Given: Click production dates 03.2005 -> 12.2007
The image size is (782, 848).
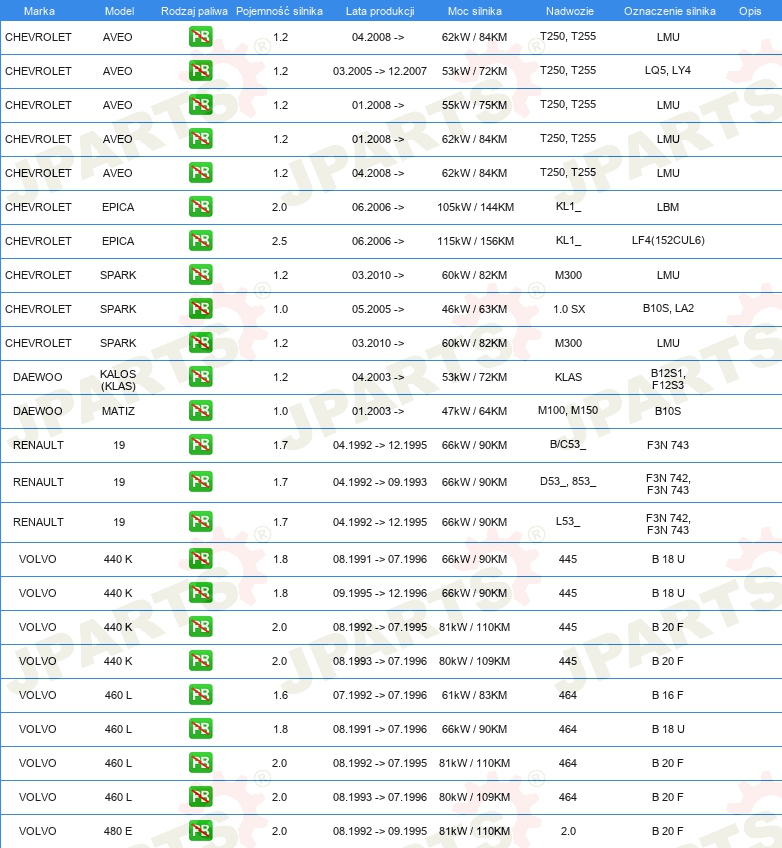Looking at the screenshot, I should click(380, 71).
